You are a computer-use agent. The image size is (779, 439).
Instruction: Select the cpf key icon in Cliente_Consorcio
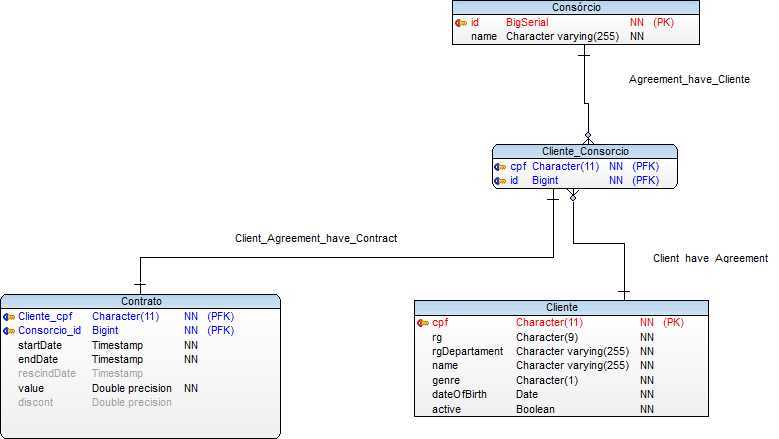click(500, 167)
